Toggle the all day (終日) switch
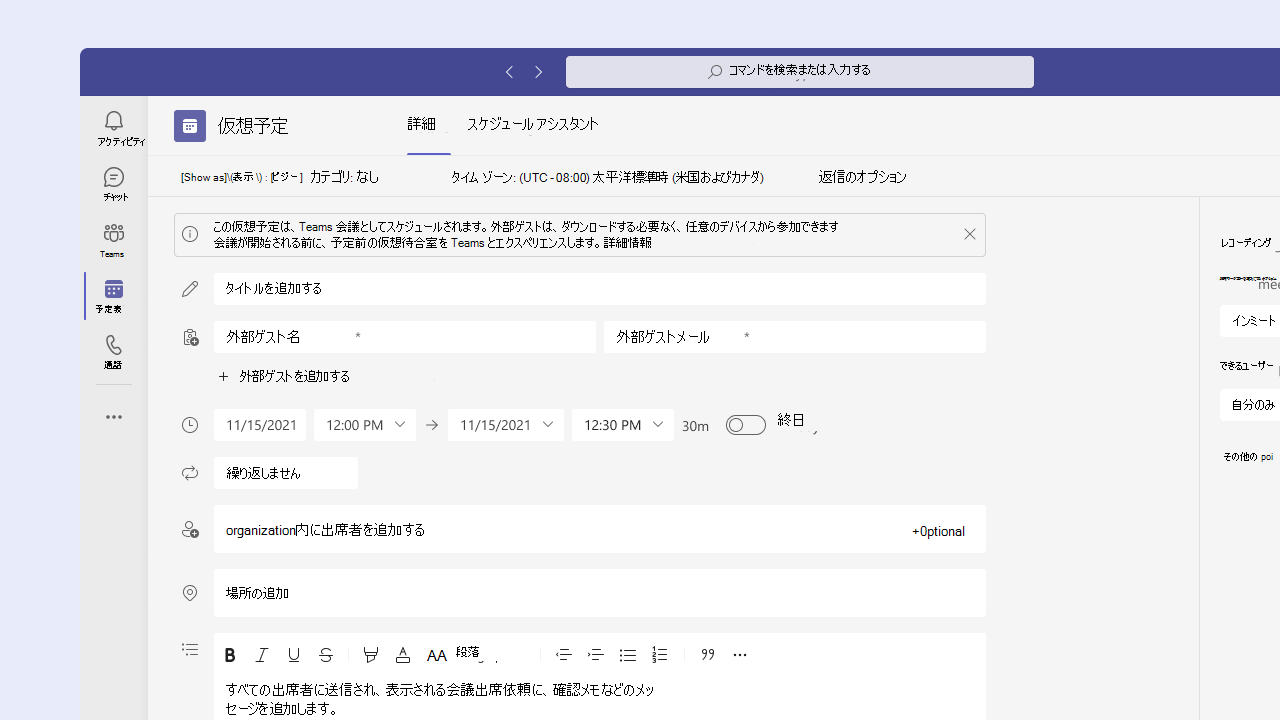Screen dimensions: 1280x720 point(746,425)
